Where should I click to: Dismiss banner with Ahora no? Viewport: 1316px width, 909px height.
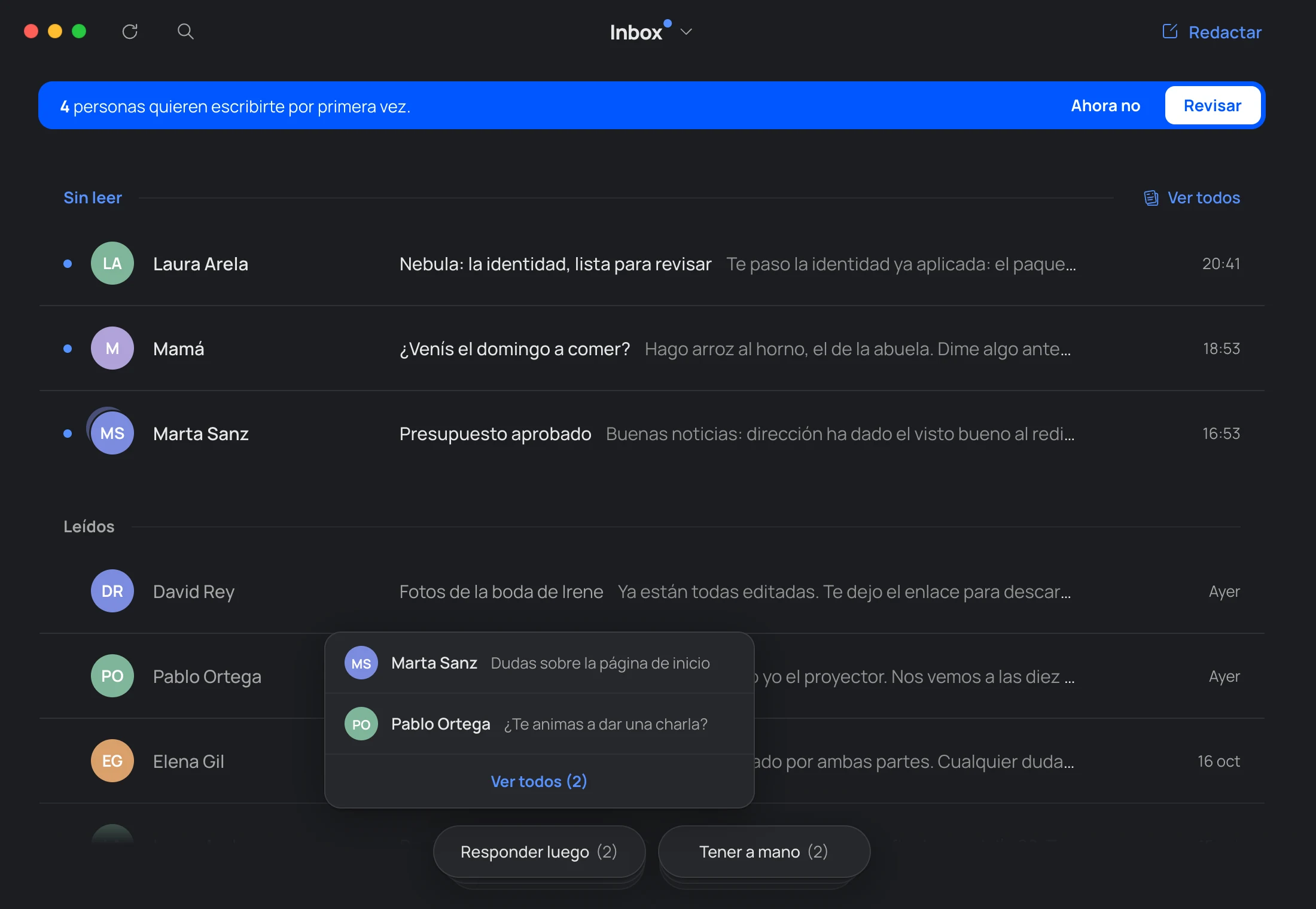(x=1105, y=105)
